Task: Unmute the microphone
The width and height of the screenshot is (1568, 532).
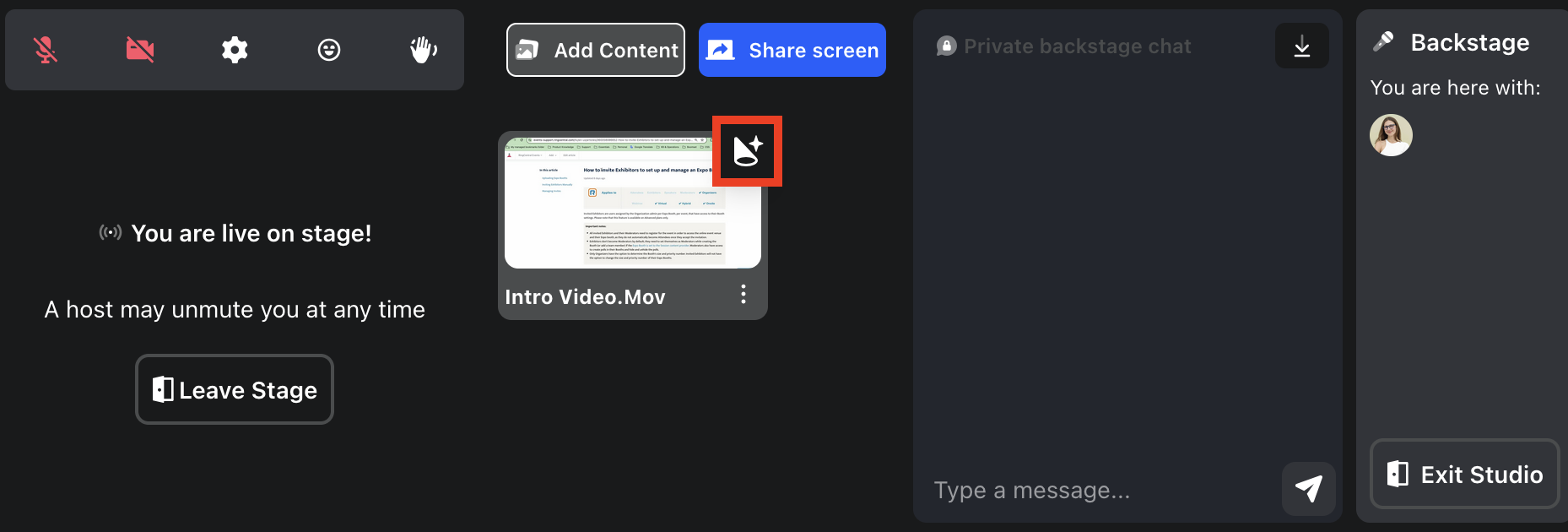Action: 46,51
